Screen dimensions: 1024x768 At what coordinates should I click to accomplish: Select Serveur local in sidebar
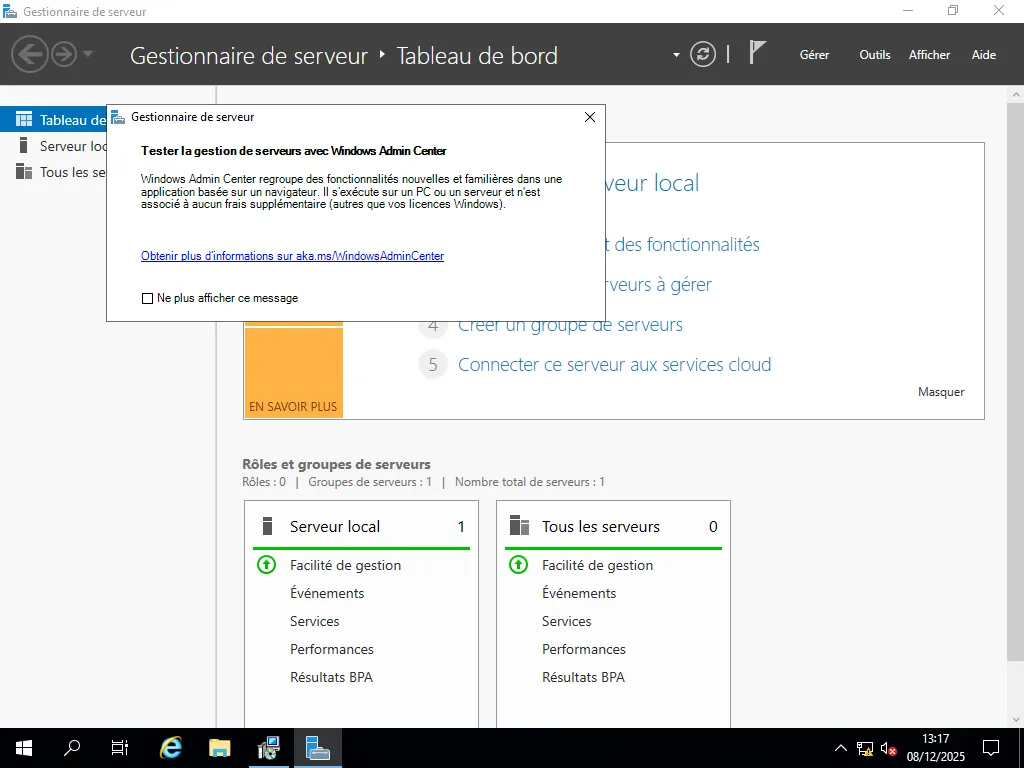[54, 146]
